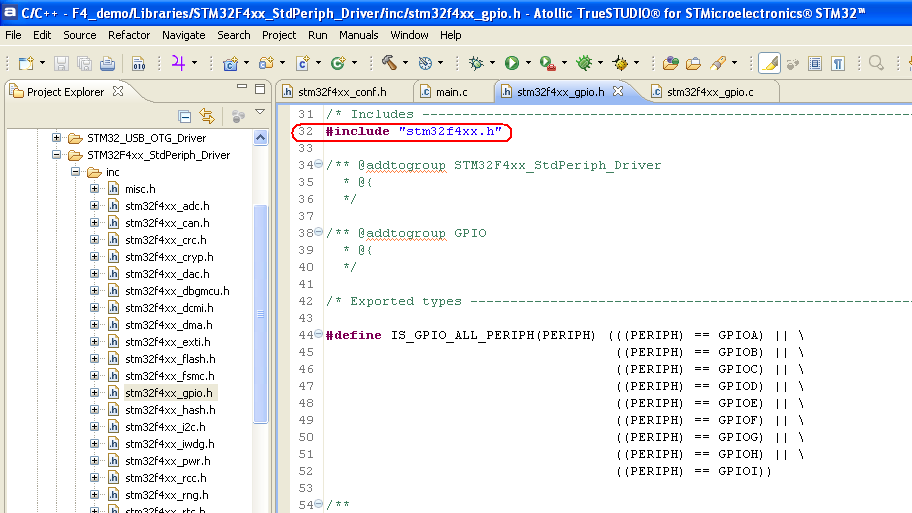
Task: Click the grayed balls icon in Project Explorer
Action: coord(238,116)
